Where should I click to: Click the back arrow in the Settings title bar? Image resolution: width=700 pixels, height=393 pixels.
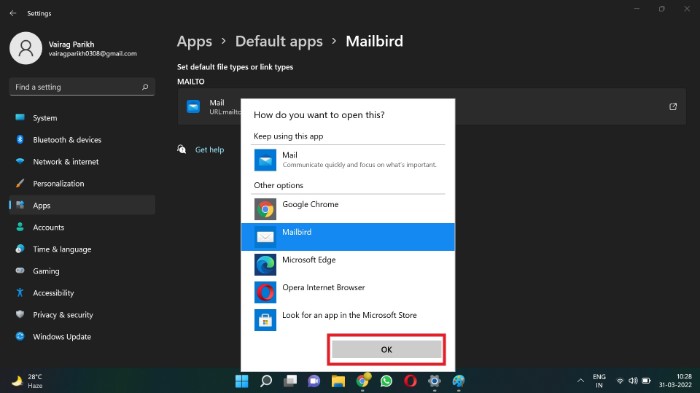click(13, 13)
